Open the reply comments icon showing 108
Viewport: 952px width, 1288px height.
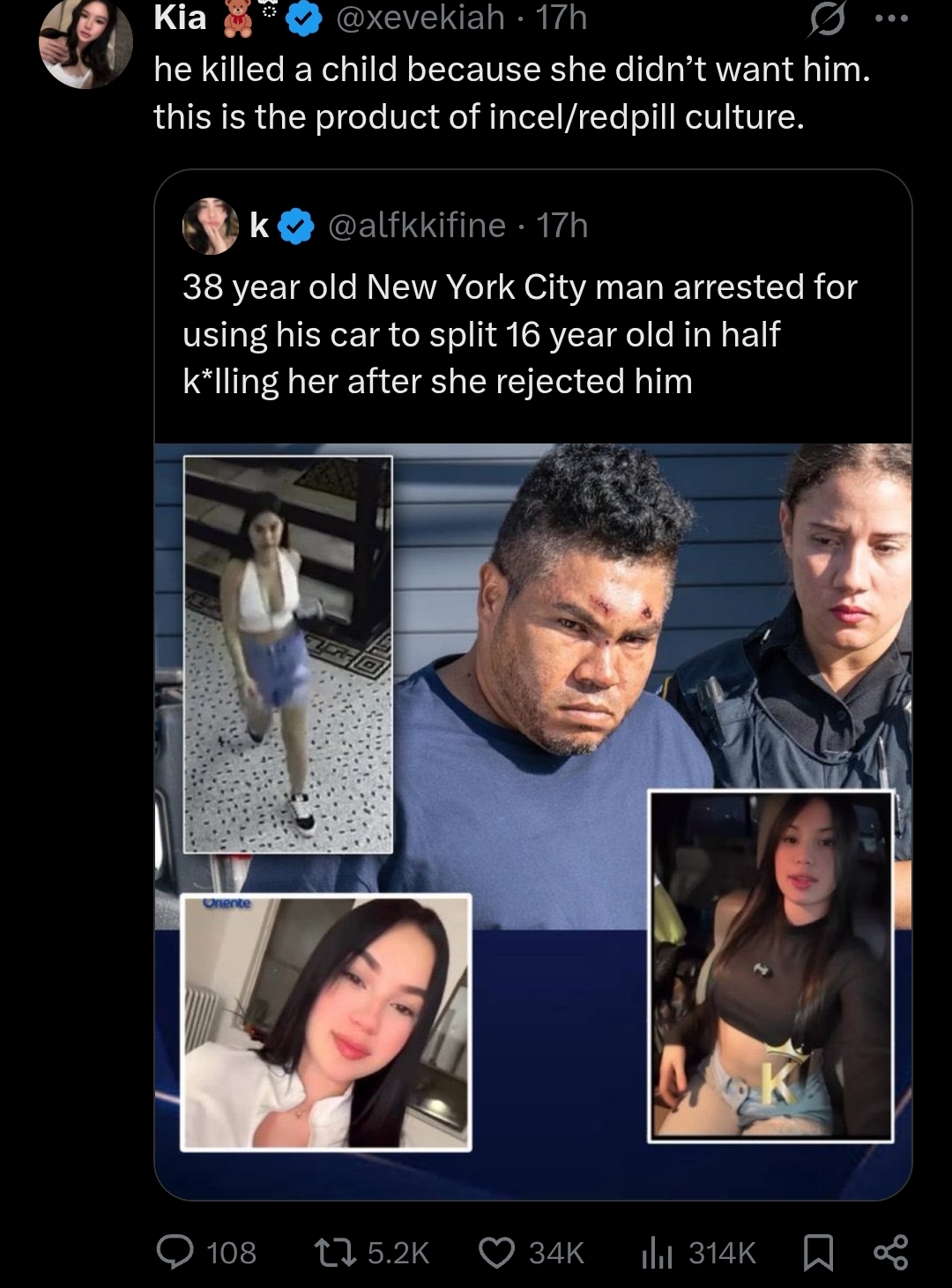(175, 1252)
